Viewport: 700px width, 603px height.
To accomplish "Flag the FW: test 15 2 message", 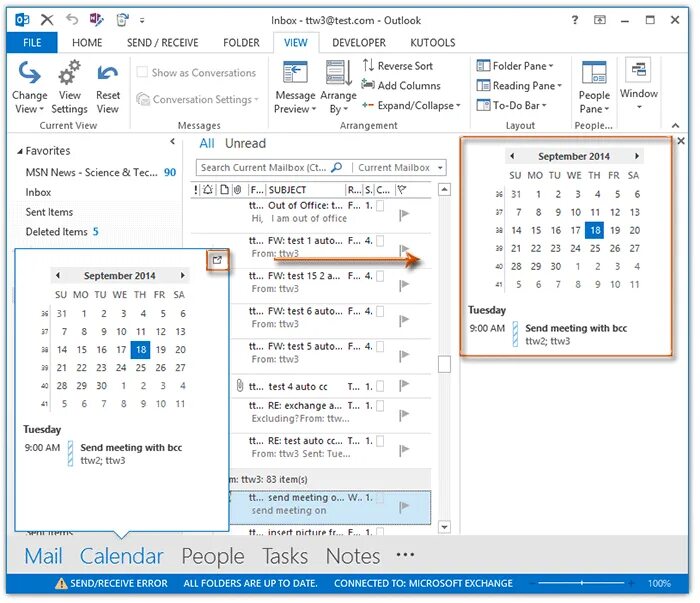I will [404, 285].
